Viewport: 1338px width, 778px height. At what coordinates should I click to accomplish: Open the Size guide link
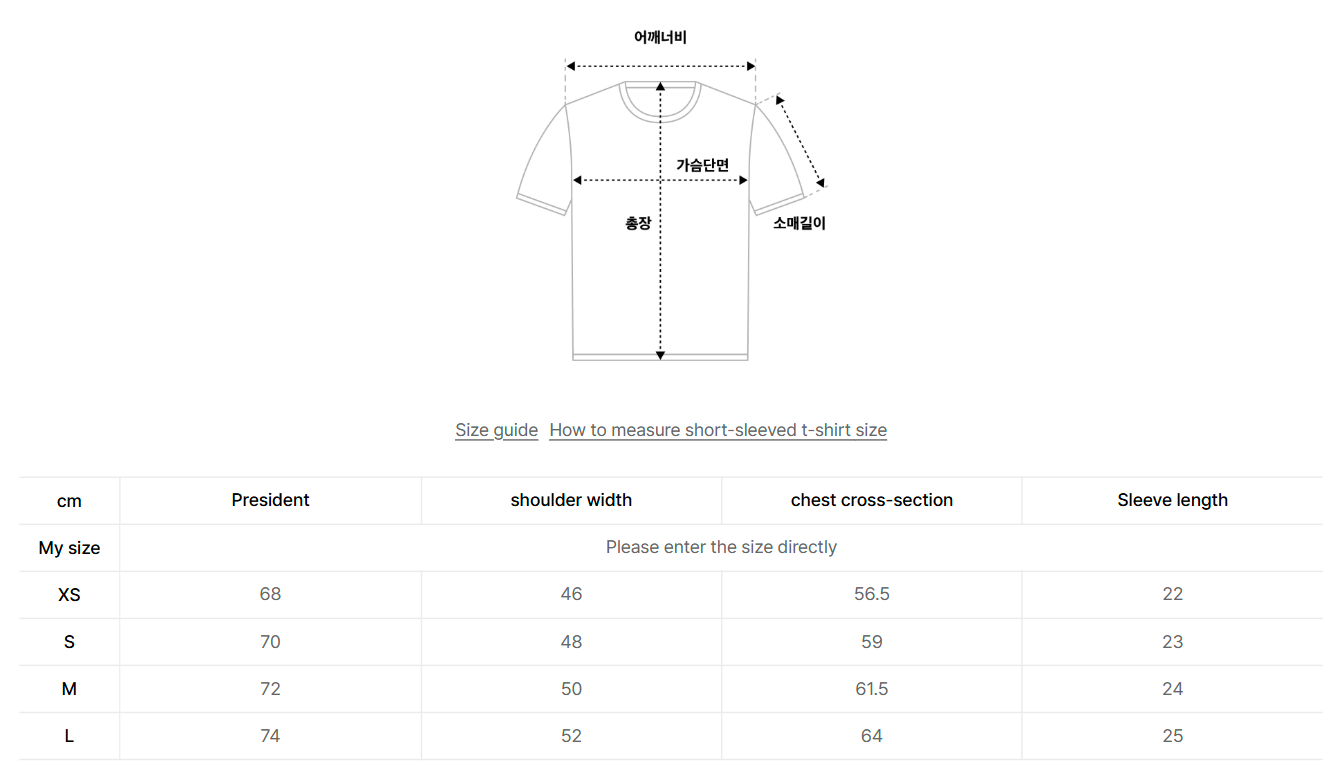pos(497,429)
